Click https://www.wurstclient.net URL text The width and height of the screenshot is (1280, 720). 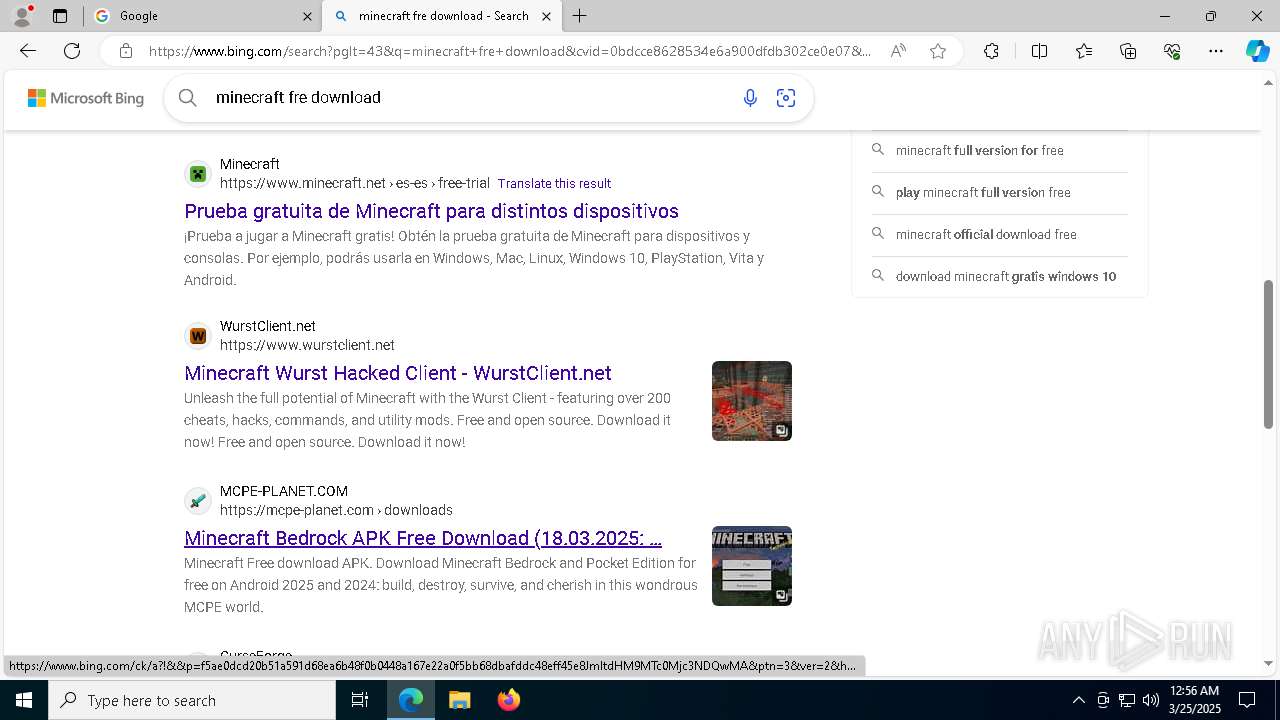click(307, 345)
